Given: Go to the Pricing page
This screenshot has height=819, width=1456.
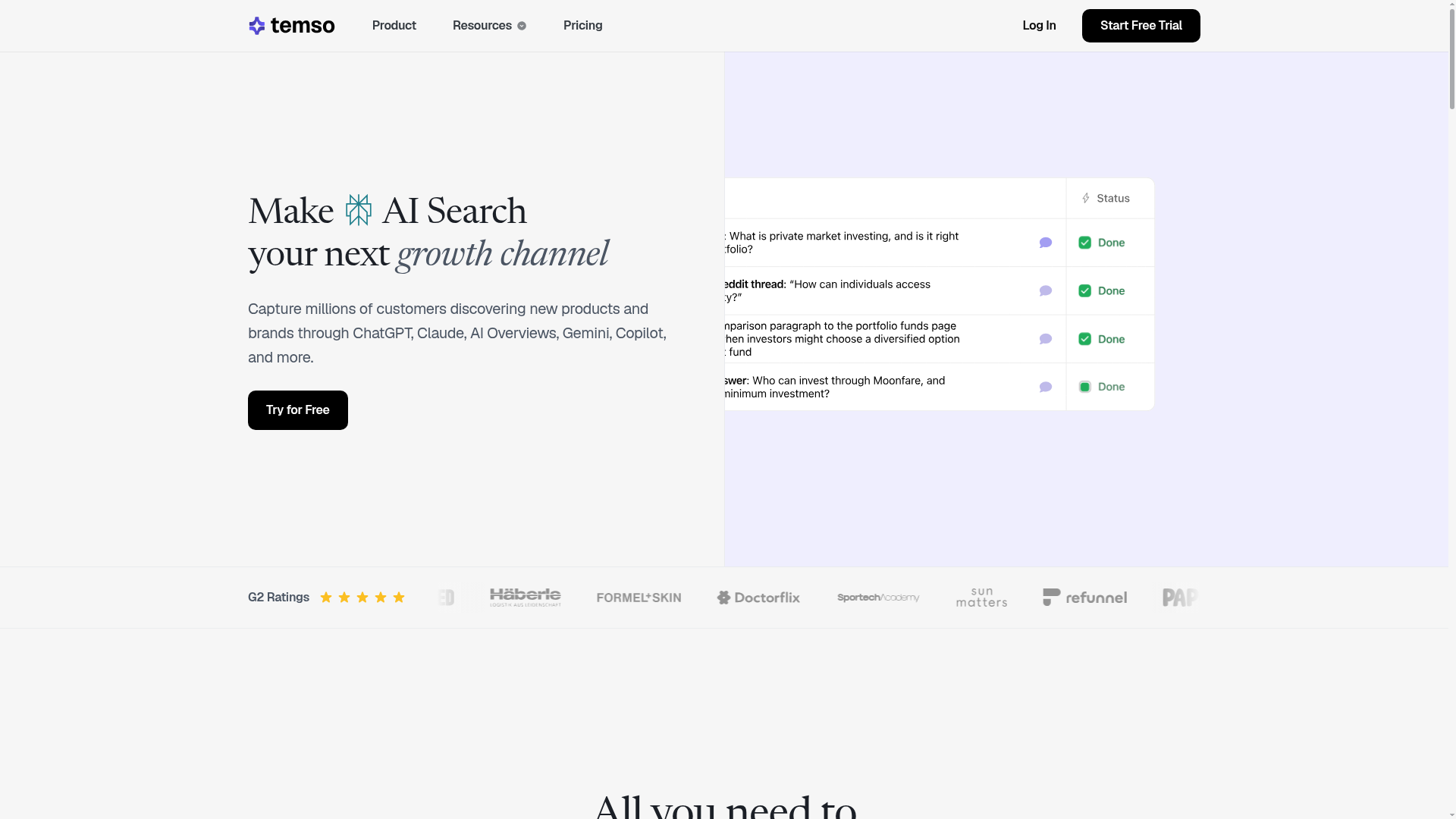Looking at the screenshot, I should click(x=583, y=26).
